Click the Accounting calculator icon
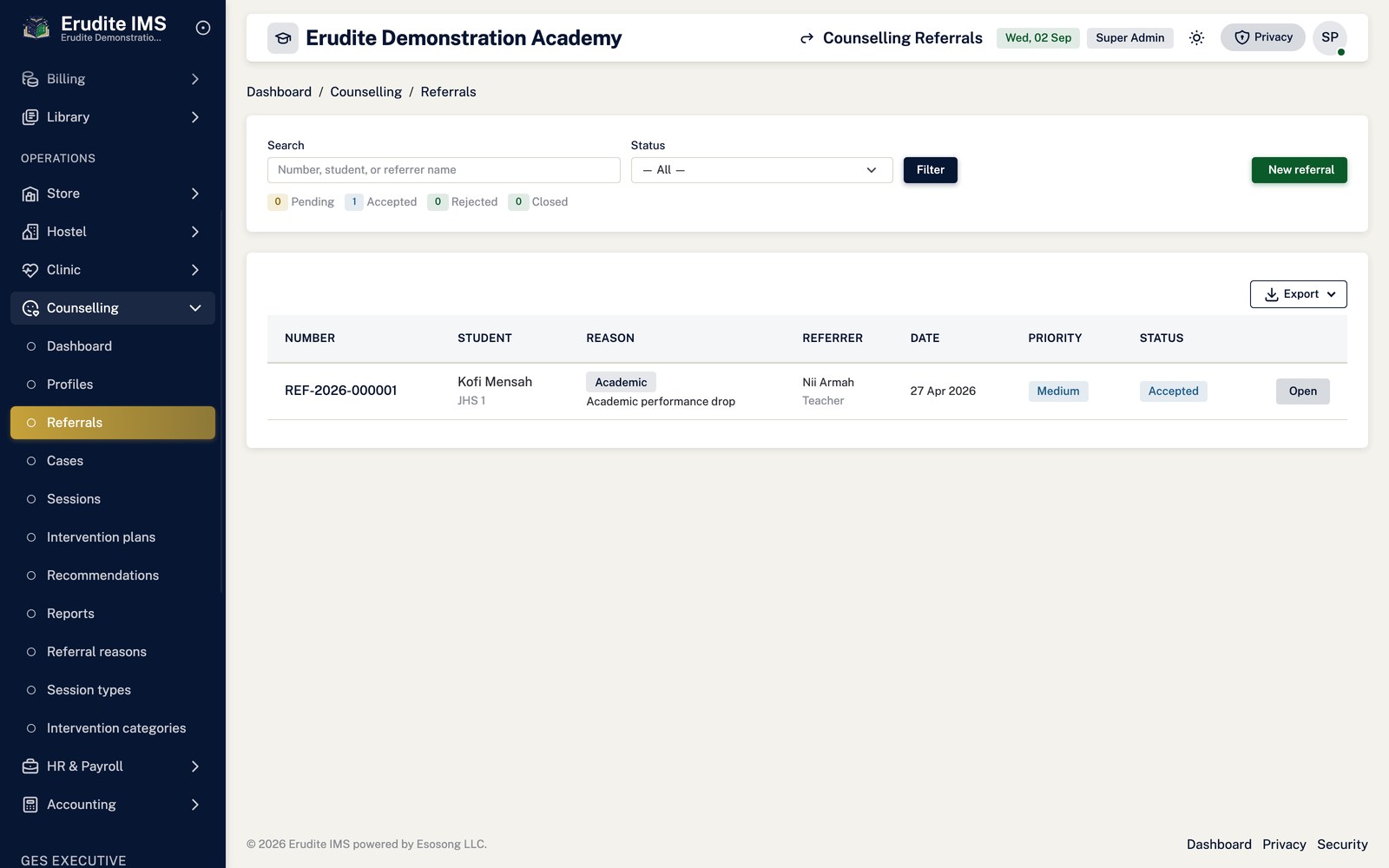 tap(30, 805)
